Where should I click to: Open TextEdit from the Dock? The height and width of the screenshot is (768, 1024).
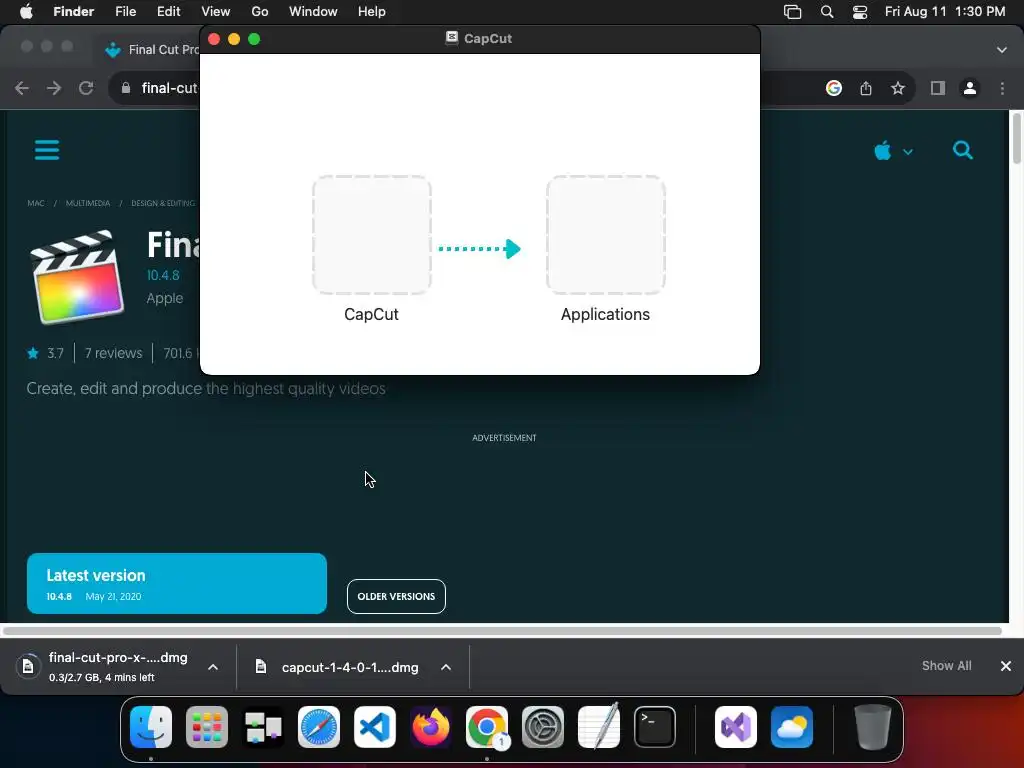(599, 727)
